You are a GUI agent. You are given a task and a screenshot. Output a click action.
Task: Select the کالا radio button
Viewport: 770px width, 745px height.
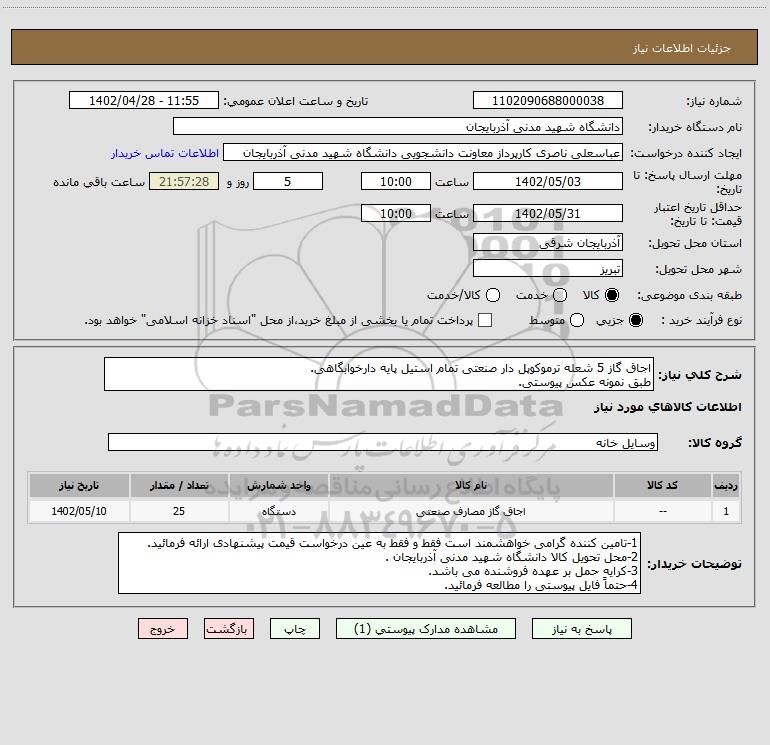pyautogui.click(x=612, y=295)
